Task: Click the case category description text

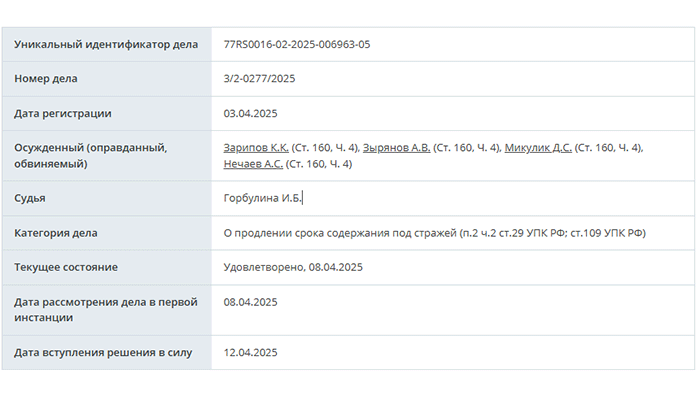Action: [434, 233]
